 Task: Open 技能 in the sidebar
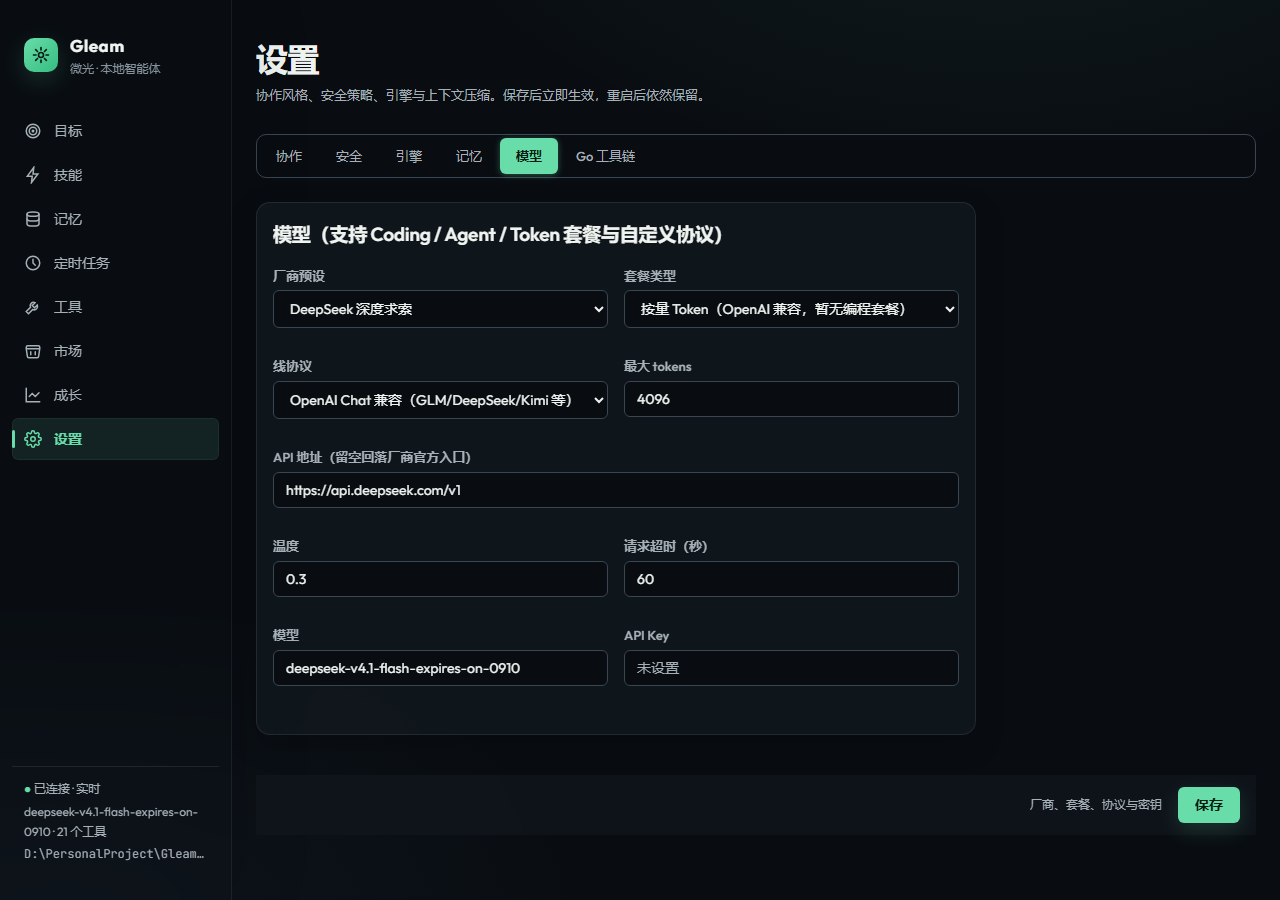click(115, 175)
